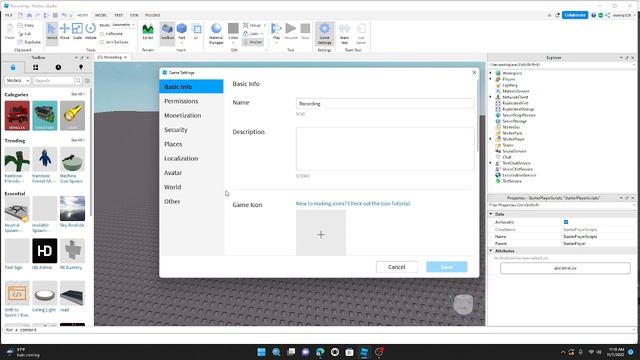Image resolution: width=640 pixels, height=360 pixels.
Task: Activate the Rotate tool
Action: pos(91,31)
